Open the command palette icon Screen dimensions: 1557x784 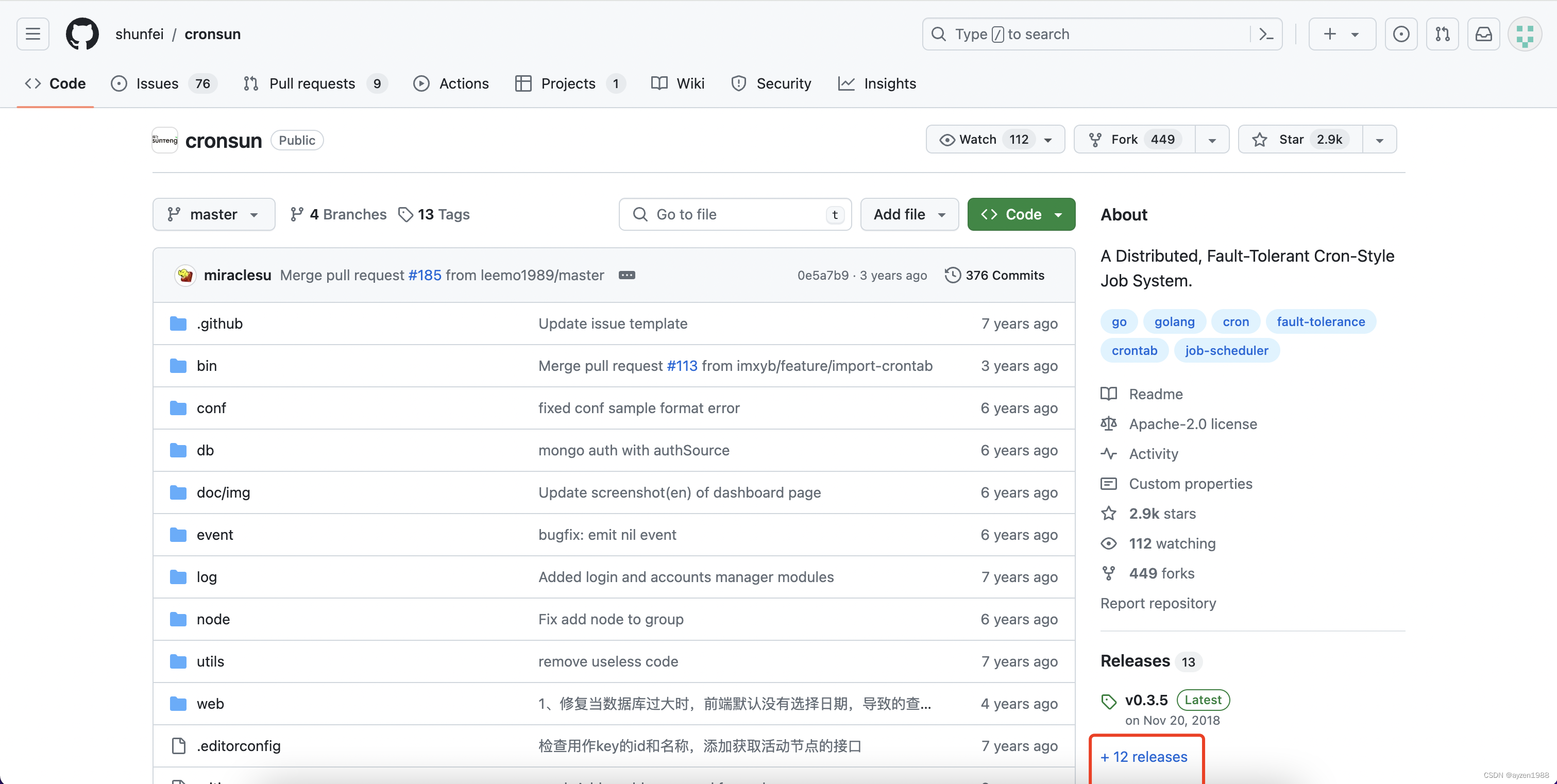(1266, 34)
